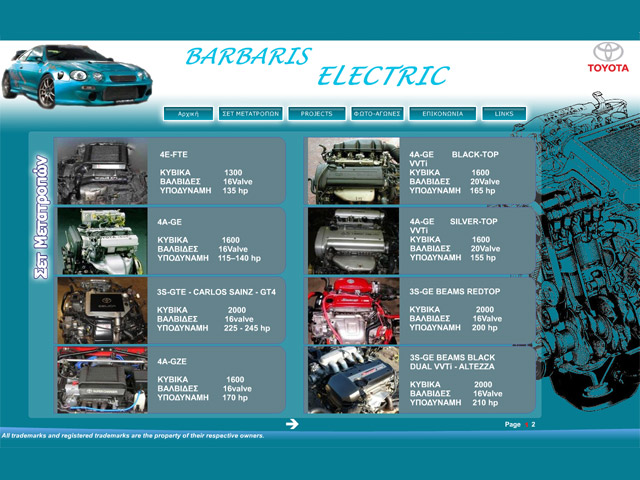Click the blue Celica car image
This screenshot has width=640, height=480.
point(77,77)
